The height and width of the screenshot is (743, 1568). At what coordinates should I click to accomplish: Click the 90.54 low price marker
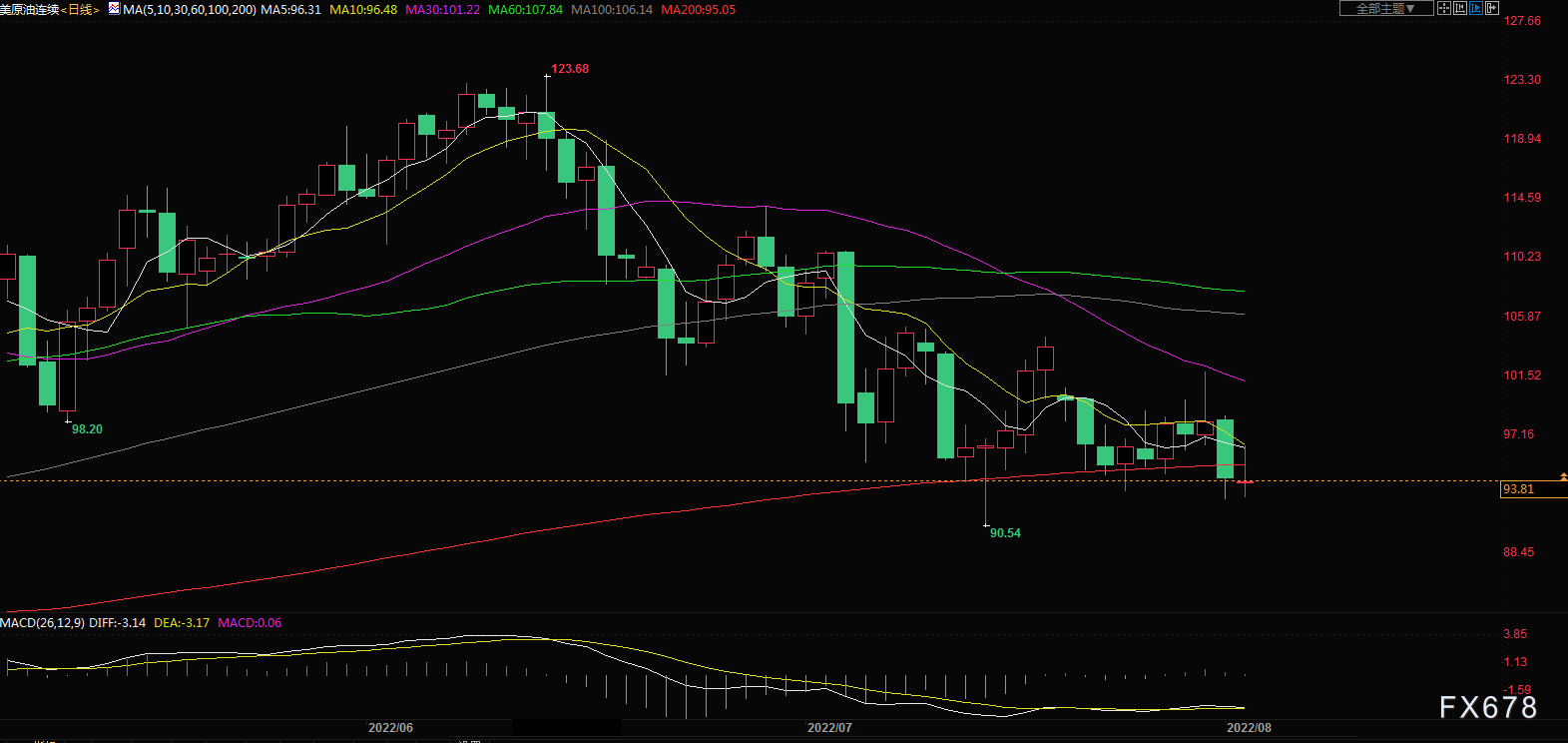[1005, 533]
